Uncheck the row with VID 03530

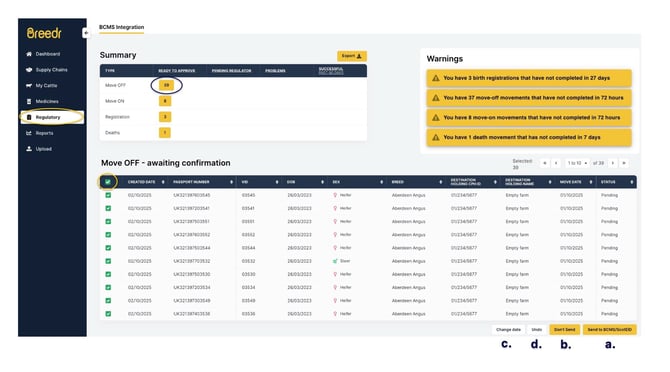108,274
